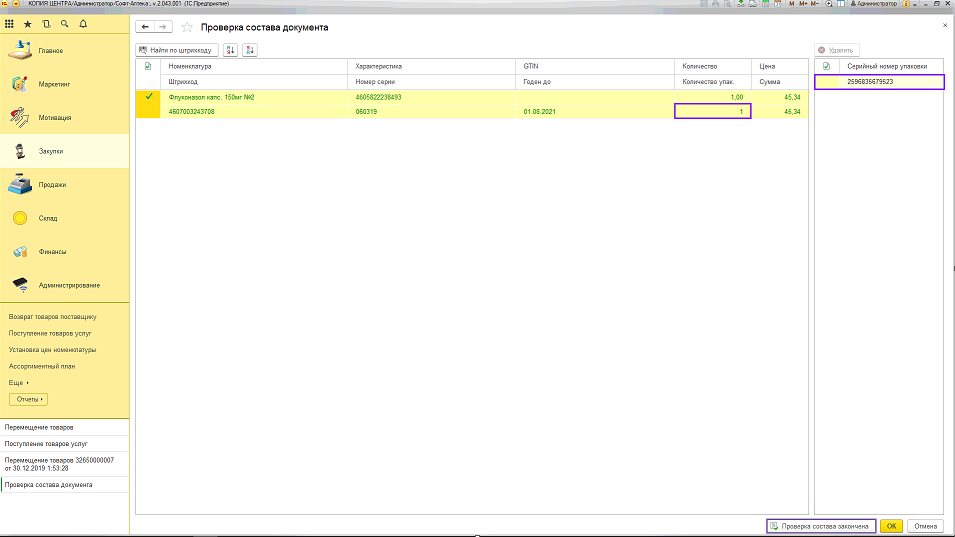Image resolution: width=955 pixels, height=537 pixels.
Task: Toggle the check-all header in the product table
Action: pos(149,66)
